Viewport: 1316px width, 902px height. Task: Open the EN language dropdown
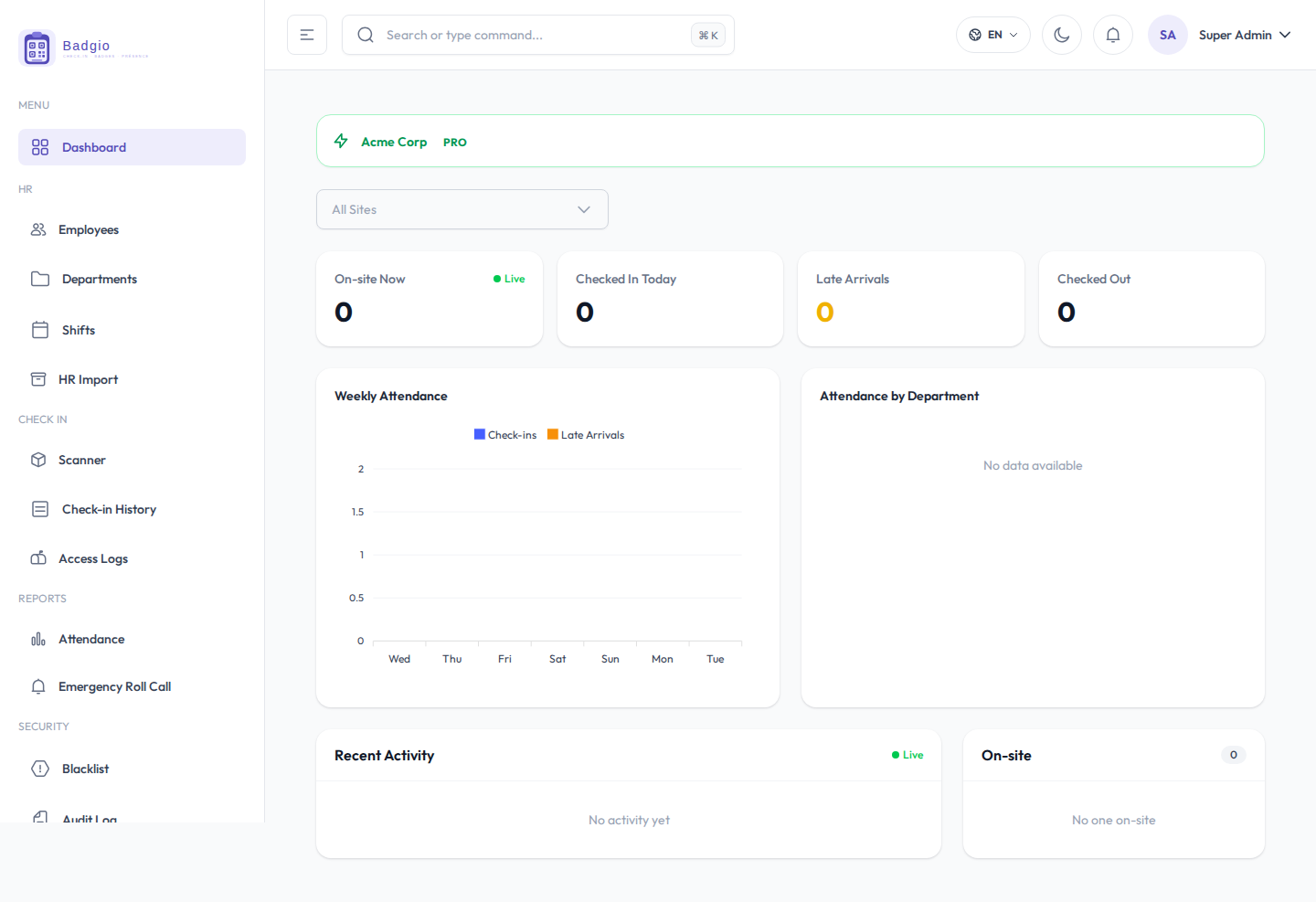(993, 35)
